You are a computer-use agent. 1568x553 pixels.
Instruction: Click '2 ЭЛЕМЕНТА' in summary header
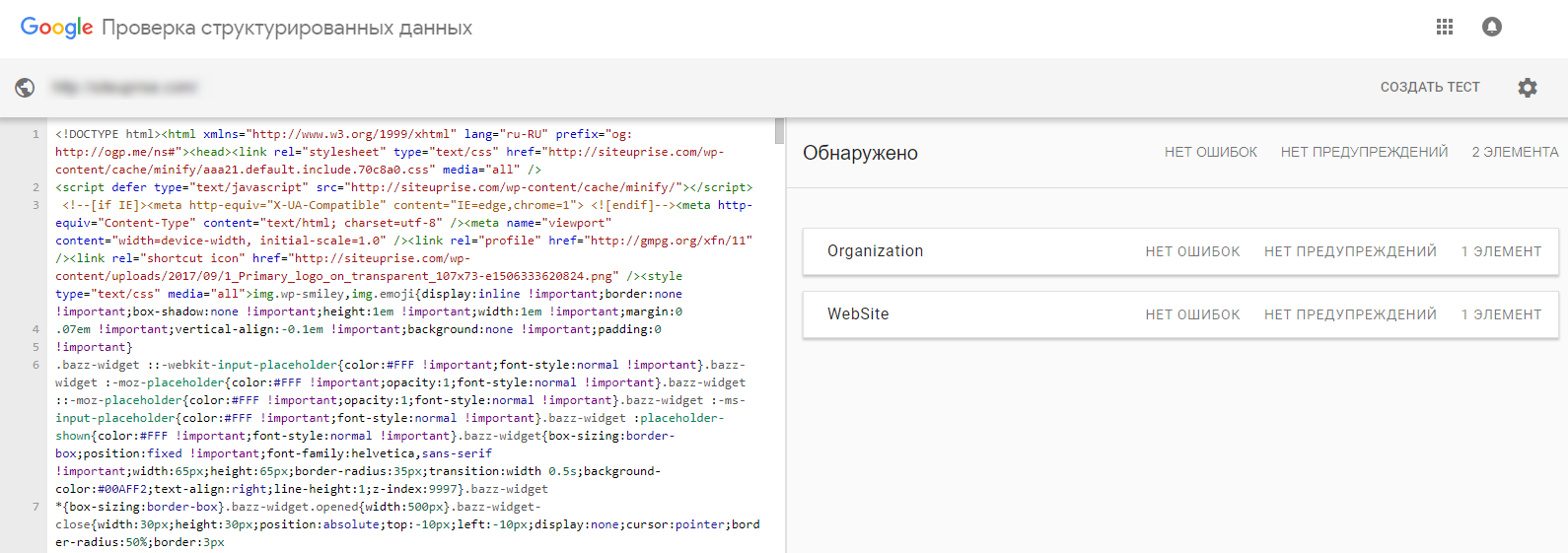tap(1515, 152)
